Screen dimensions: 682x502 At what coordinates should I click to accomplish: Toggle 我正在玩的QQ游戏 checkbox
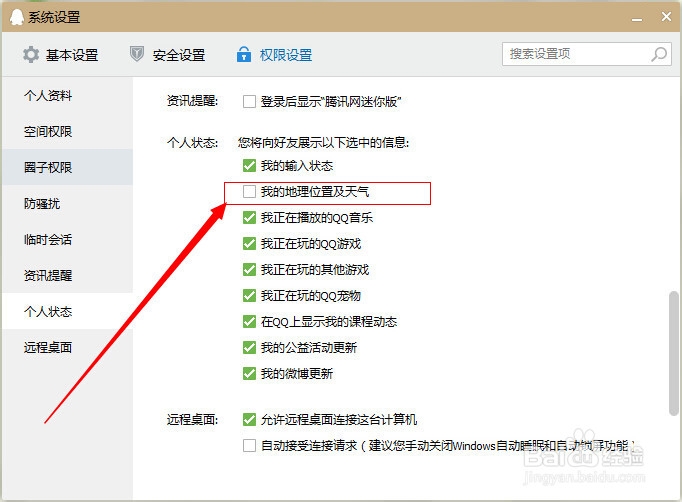[x=249, y=244]
